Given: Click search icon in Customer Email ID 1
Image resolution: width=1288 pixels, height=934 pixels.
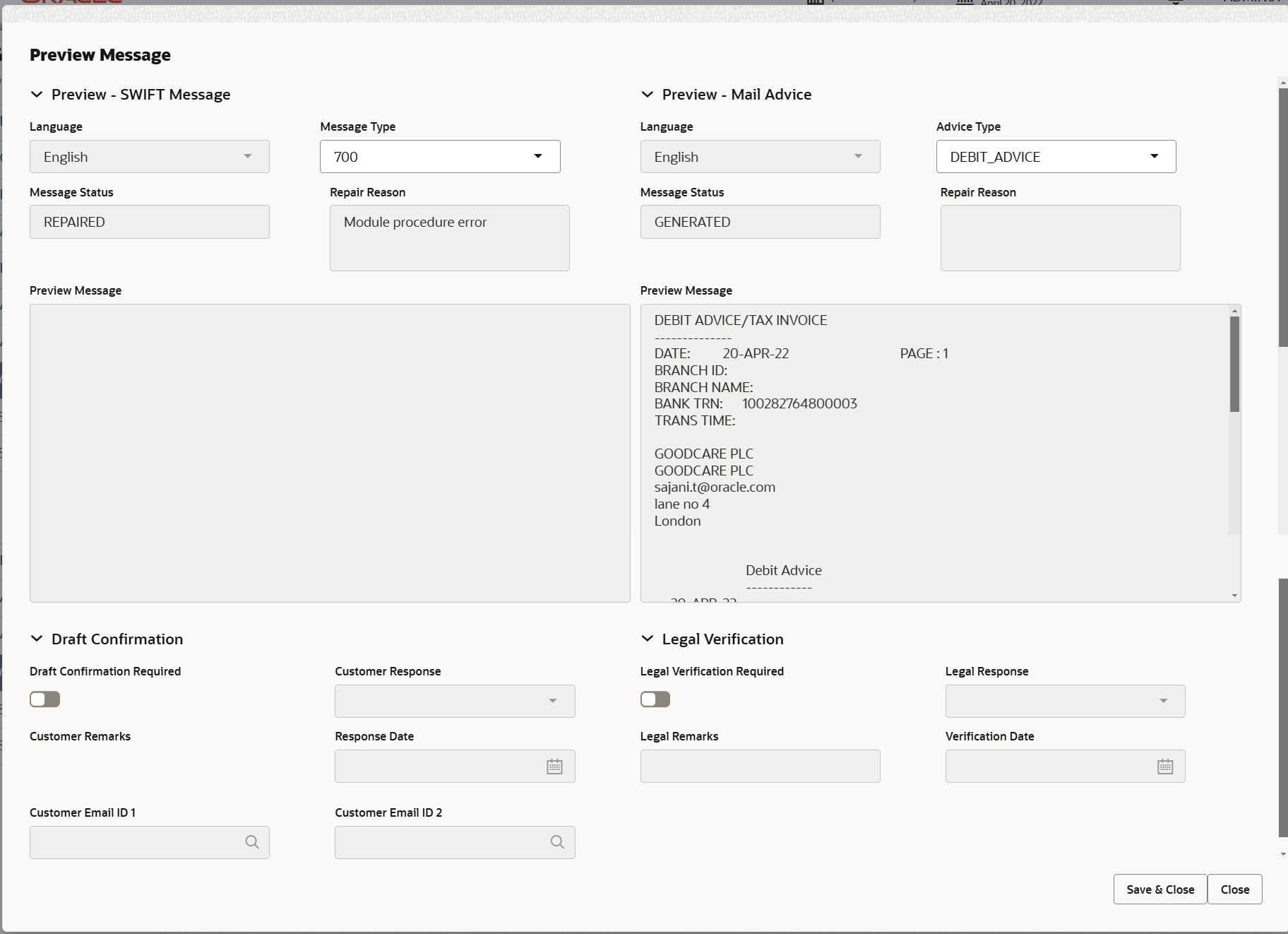Looking at the screenshot, I should click(252, 842).
